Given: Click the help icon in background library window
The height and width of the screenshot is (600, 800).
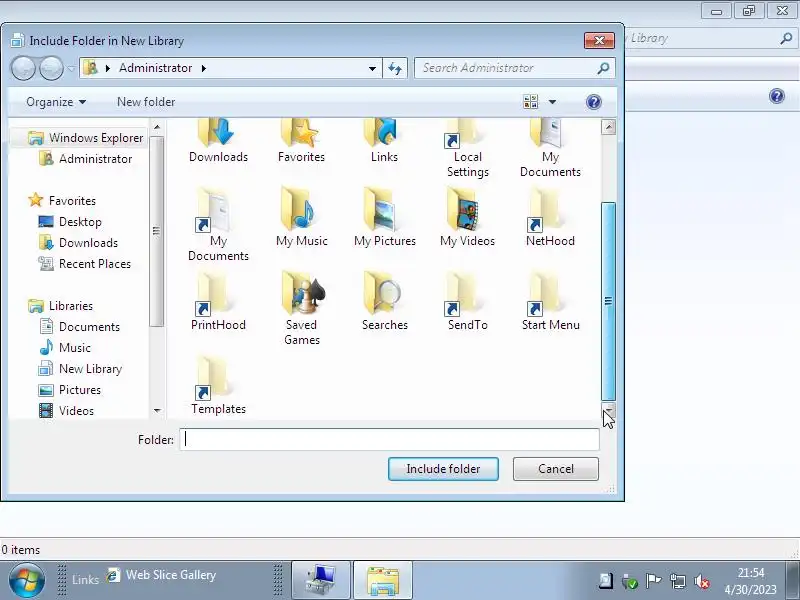Looking at the screenshot, I should coord(777,96).
